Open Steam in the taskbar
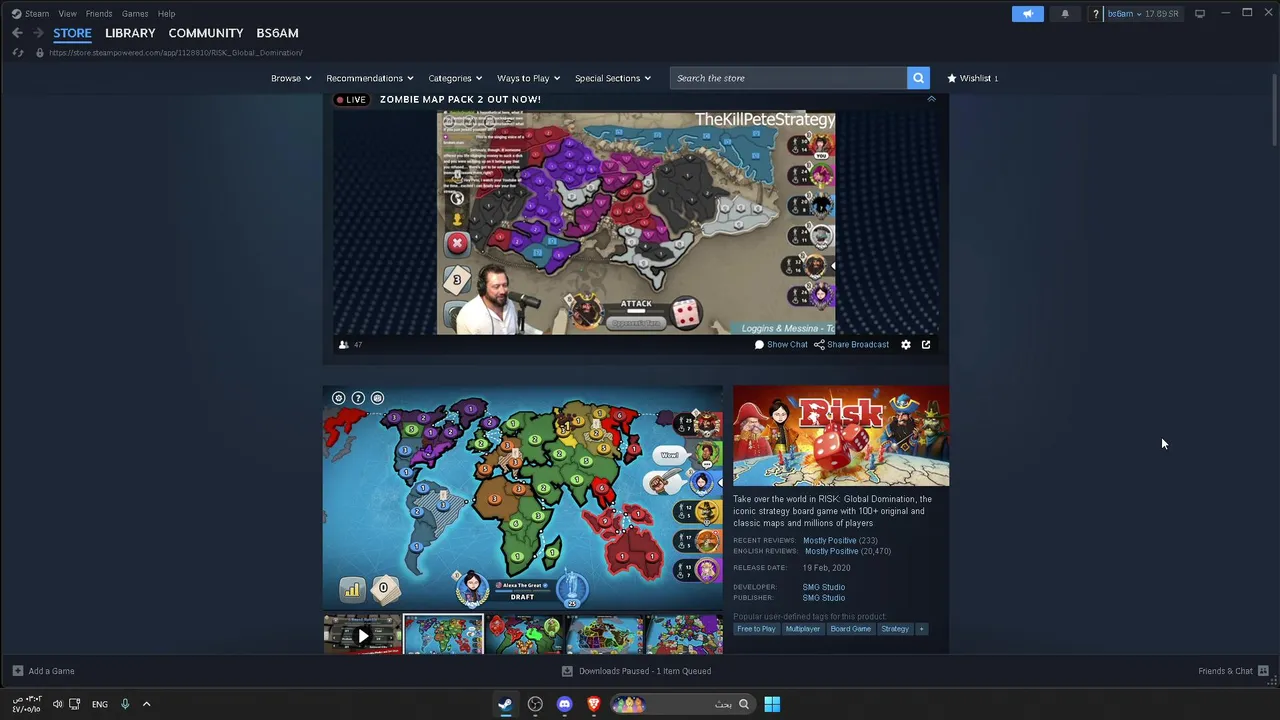Screen dimensions: 1280x720 (x=505, y=704)
